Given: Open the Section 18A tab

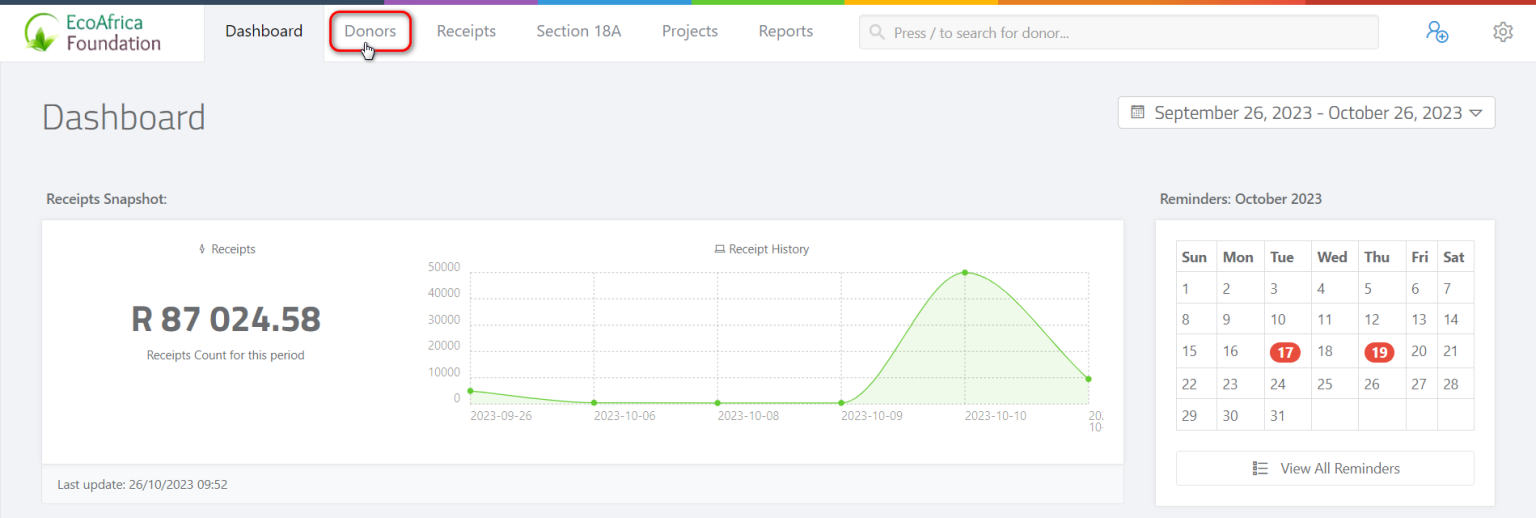Looking at the screenshot, I should [x=578, y=31].
